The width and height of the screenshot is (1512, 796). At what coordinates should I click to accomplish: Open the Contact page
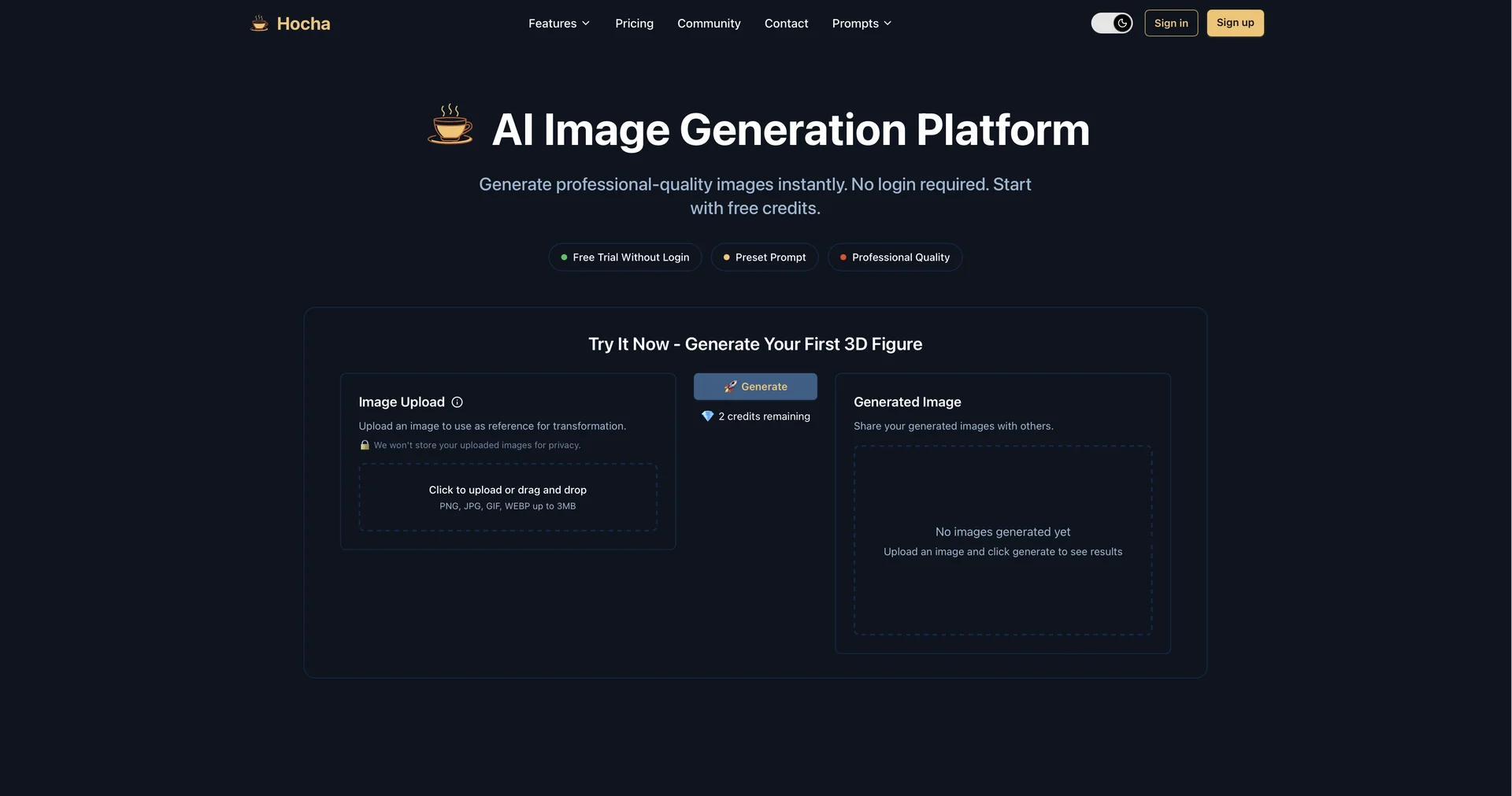(x=786, y=24)
